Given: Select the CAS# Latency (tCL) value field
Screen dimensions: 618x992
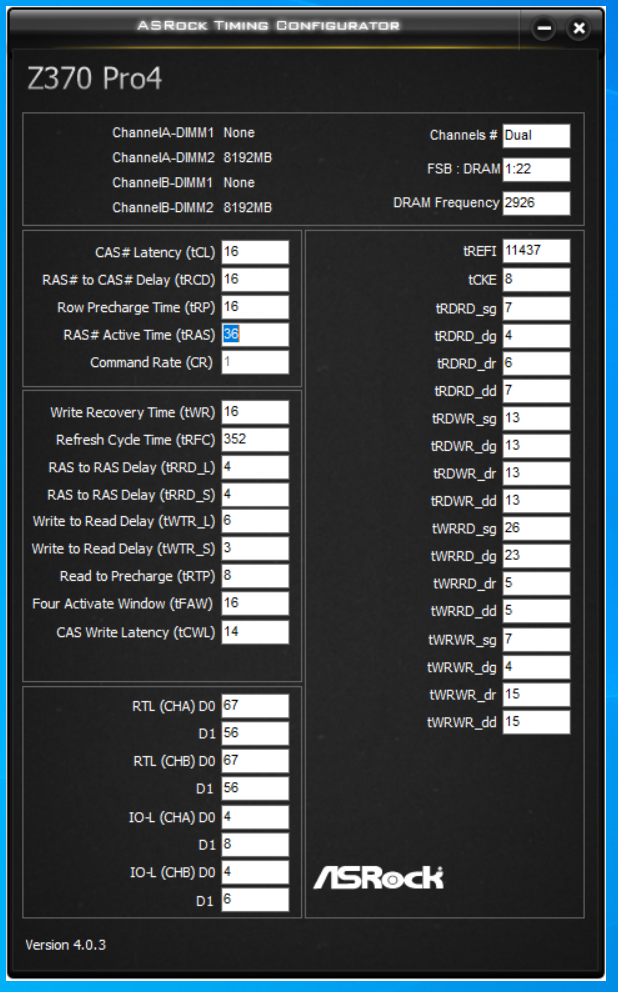Looking at the screenshot, I should (x=255, y=252).
